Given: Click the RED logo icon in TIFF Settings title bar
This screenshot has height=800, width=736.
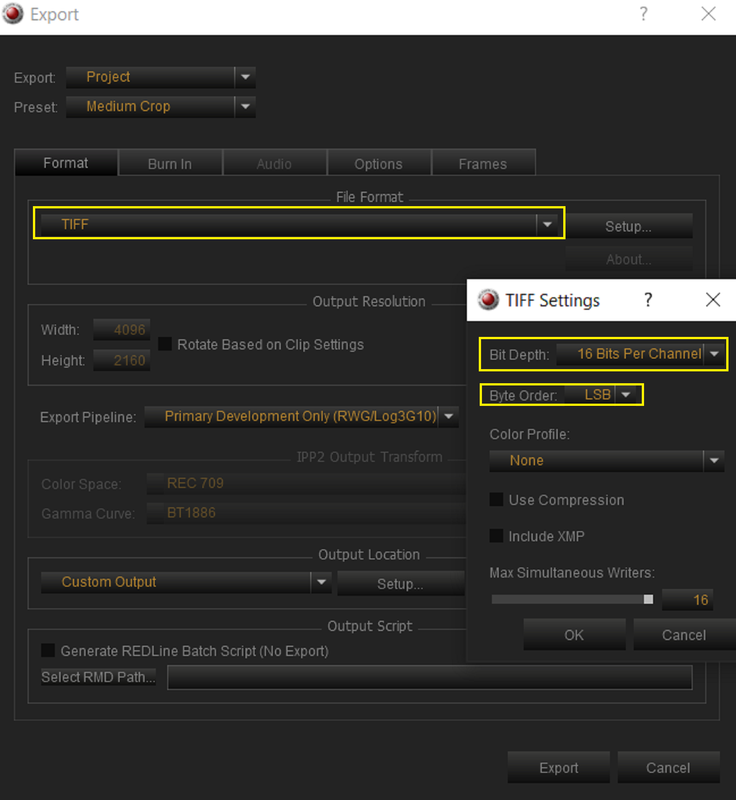Looking at the screenshot, I should tap(488, 299).
